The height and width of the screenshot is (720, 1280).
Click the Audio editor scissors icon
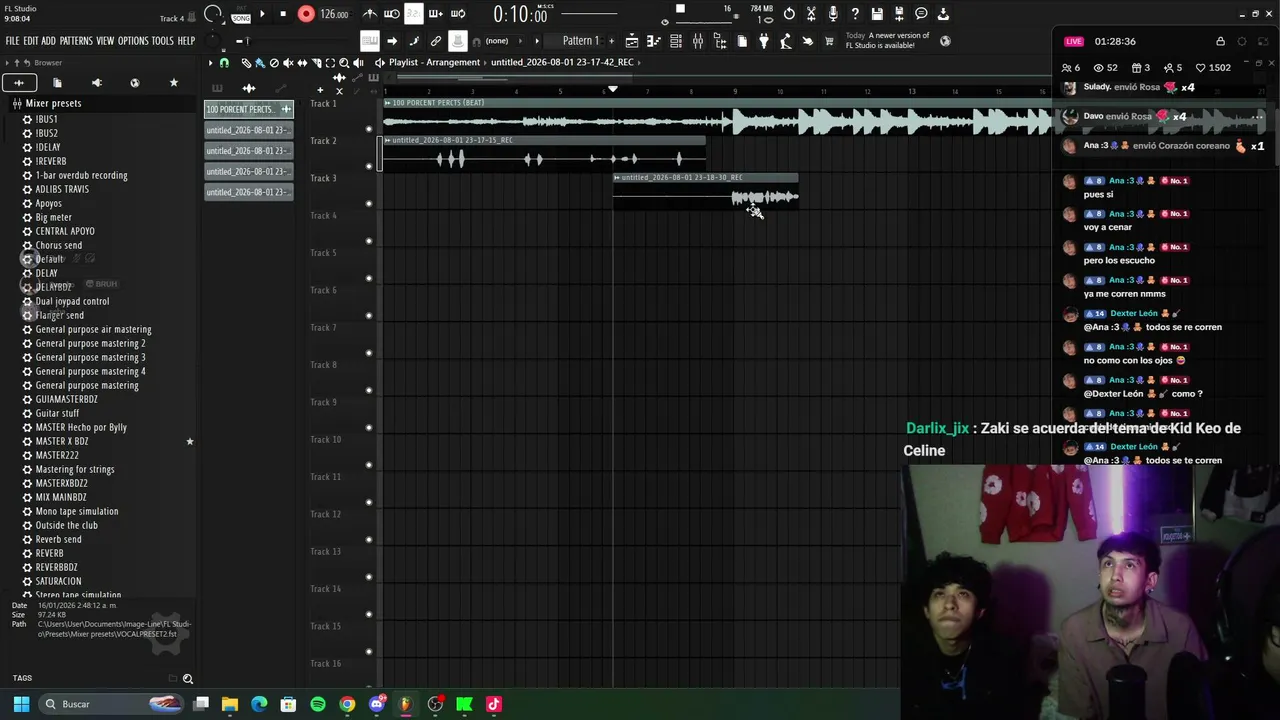coord(811,14)
